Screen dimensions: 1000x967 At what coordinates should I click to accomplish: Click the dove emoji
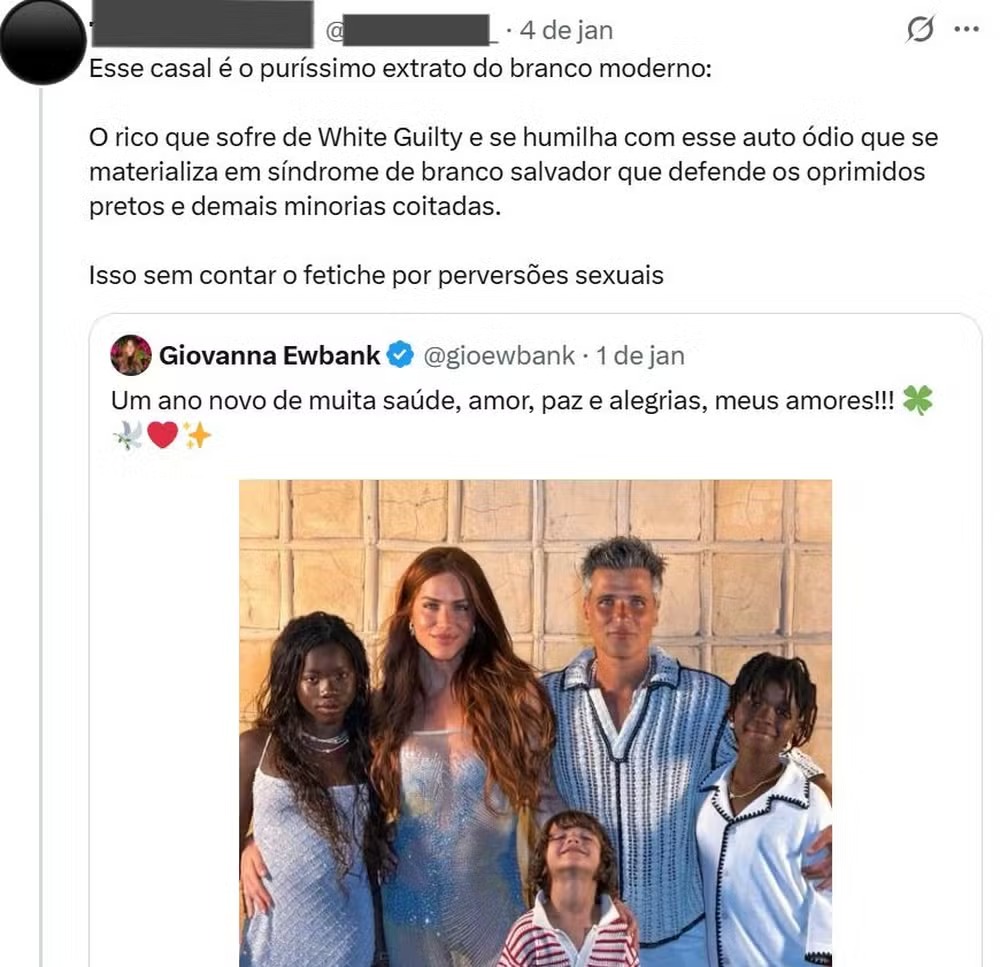(128, 436)
